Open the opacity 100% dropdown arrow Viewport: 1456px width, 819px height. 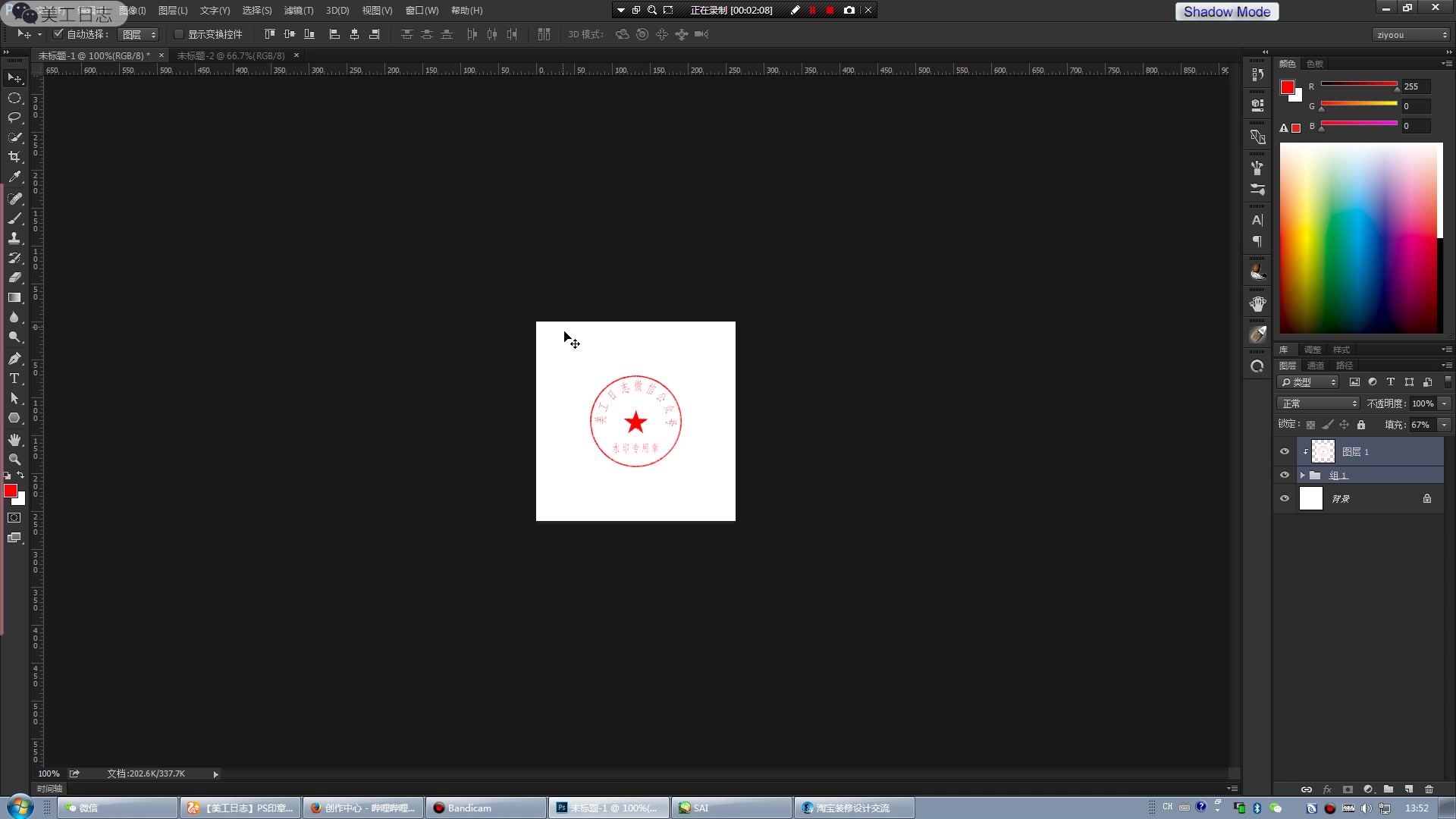tap(1445, 403)
